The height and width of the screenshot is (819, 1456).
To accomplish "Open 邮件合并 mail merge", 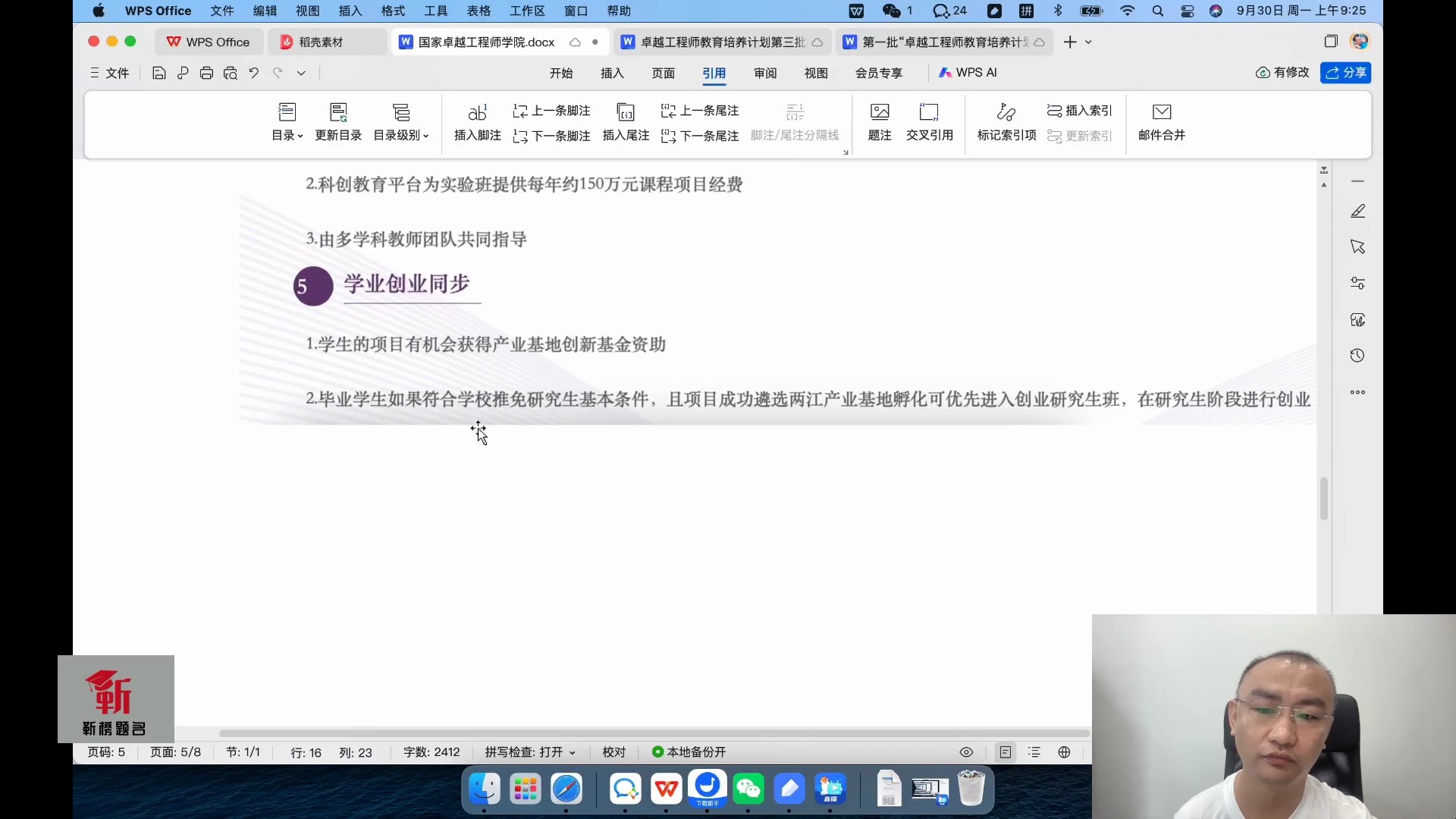I will tap(1161, 122).
